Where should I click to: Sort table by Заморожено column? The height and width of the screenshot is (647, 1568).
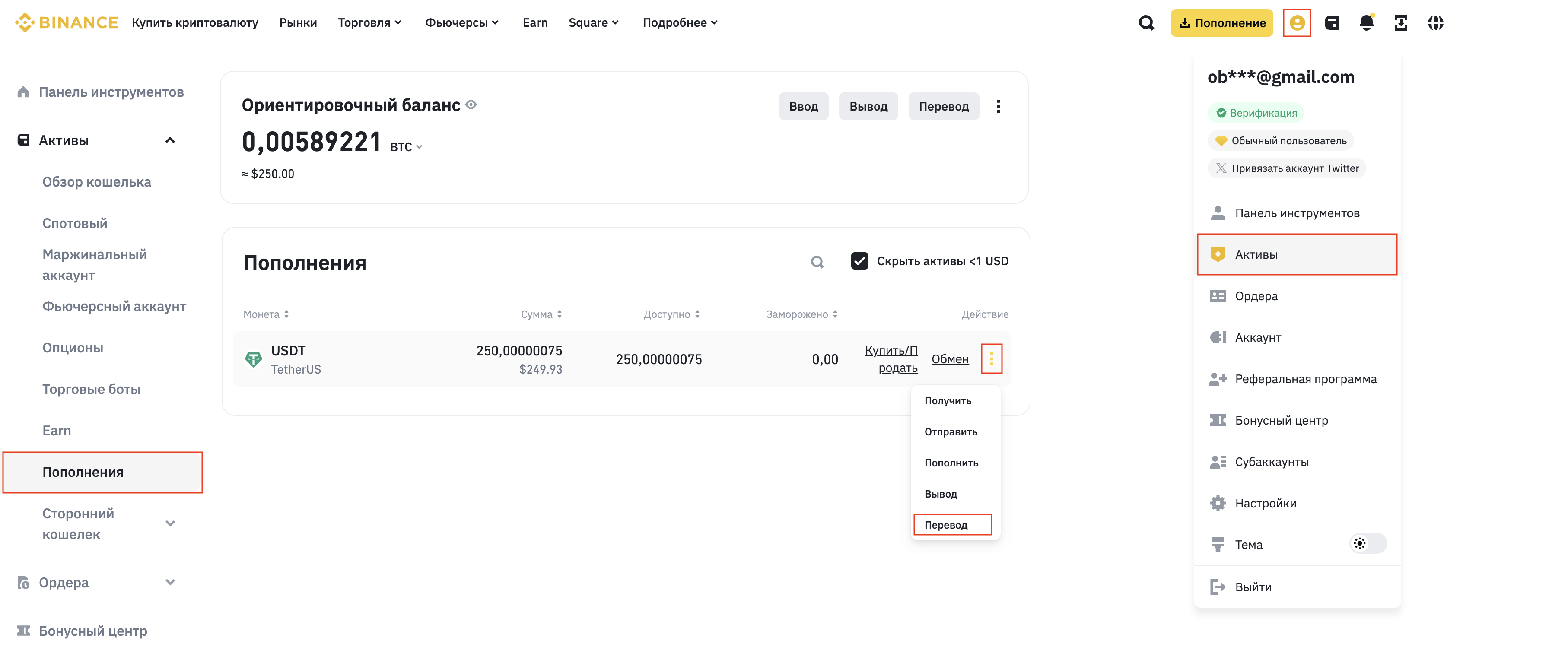[x=801, y=314]
